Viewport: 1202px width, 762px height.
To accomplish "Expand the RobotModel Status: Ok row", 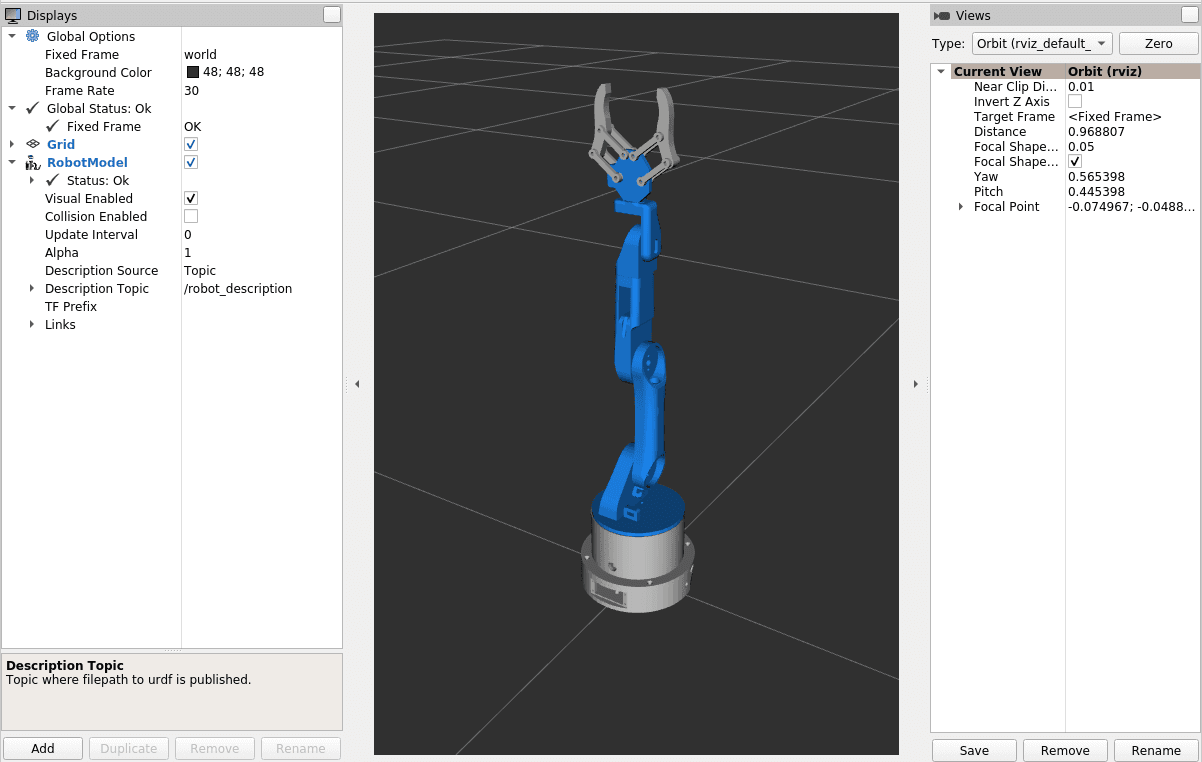I will pos(32,180).
